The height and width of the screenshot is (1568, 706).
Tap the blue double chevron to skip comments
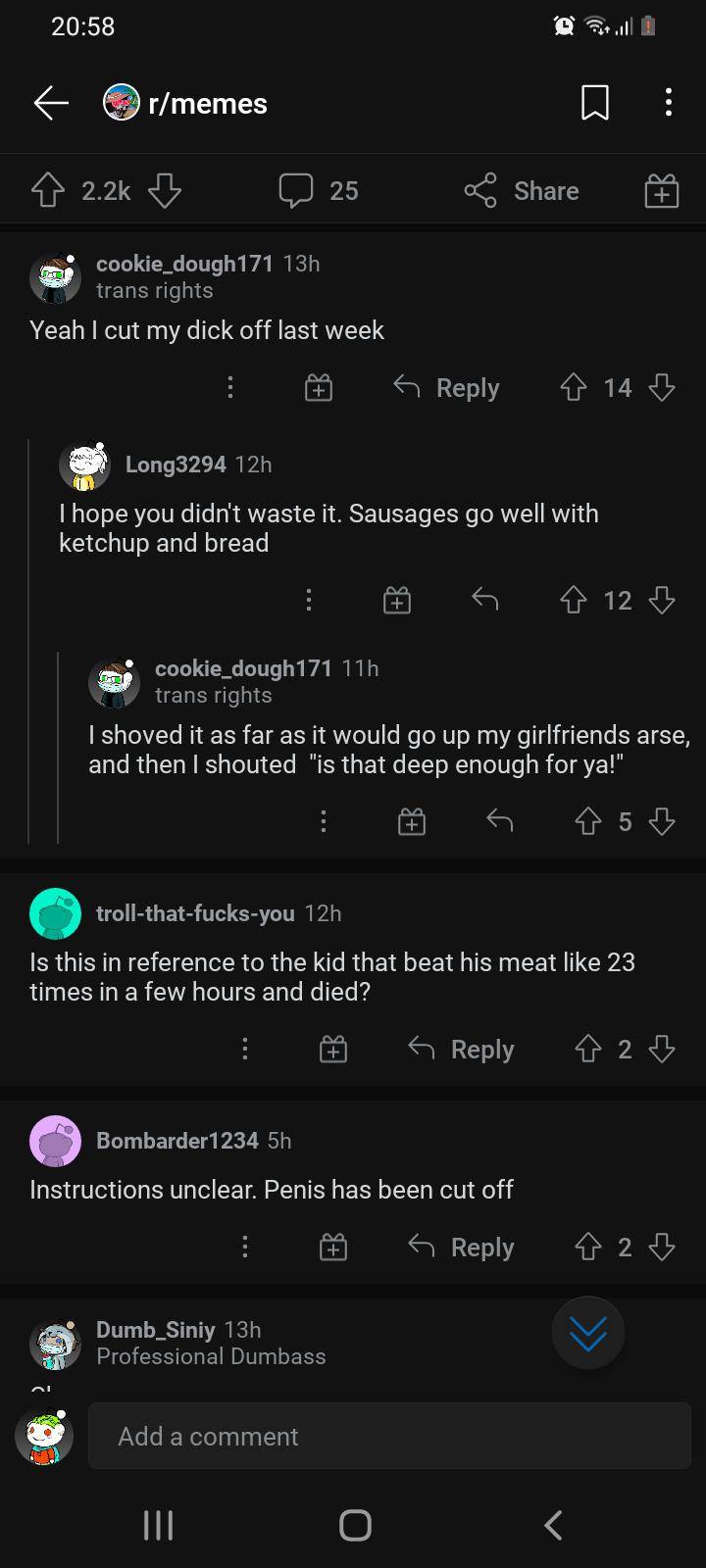(587, 1333)
